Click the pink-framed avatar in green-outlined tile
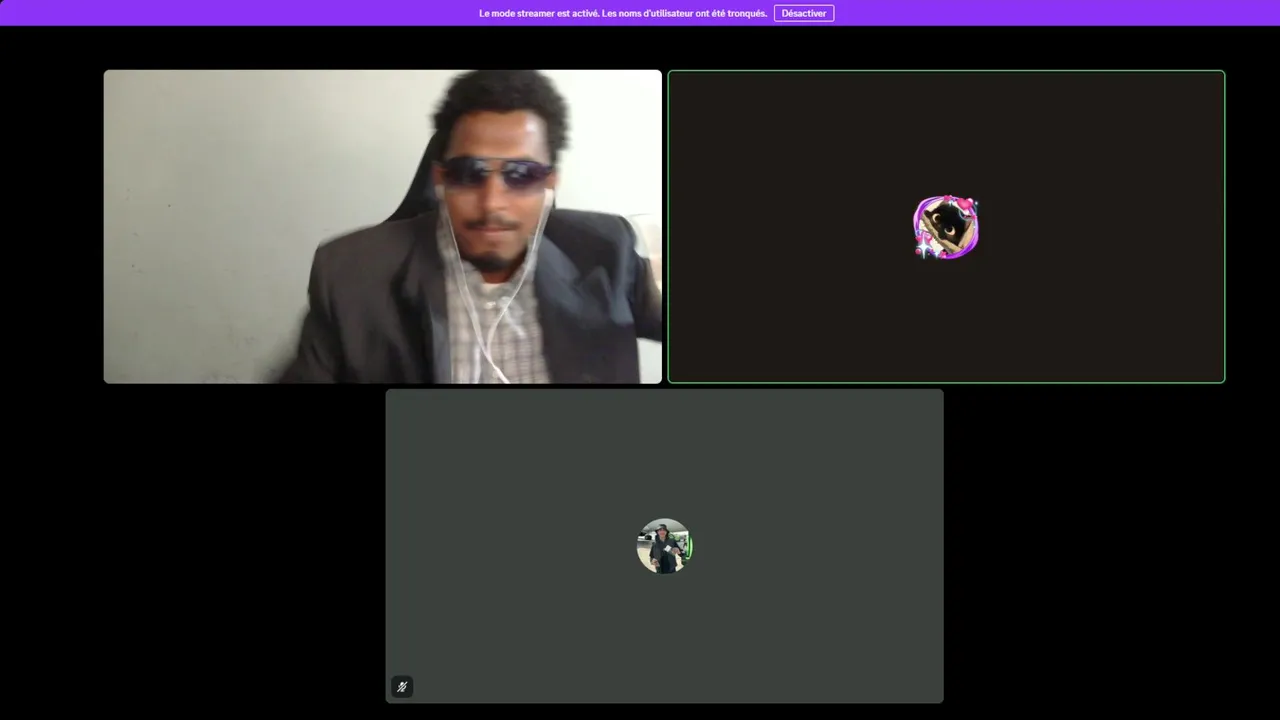Viewport: 1280px width, 720px height. (x=946, y=227)
